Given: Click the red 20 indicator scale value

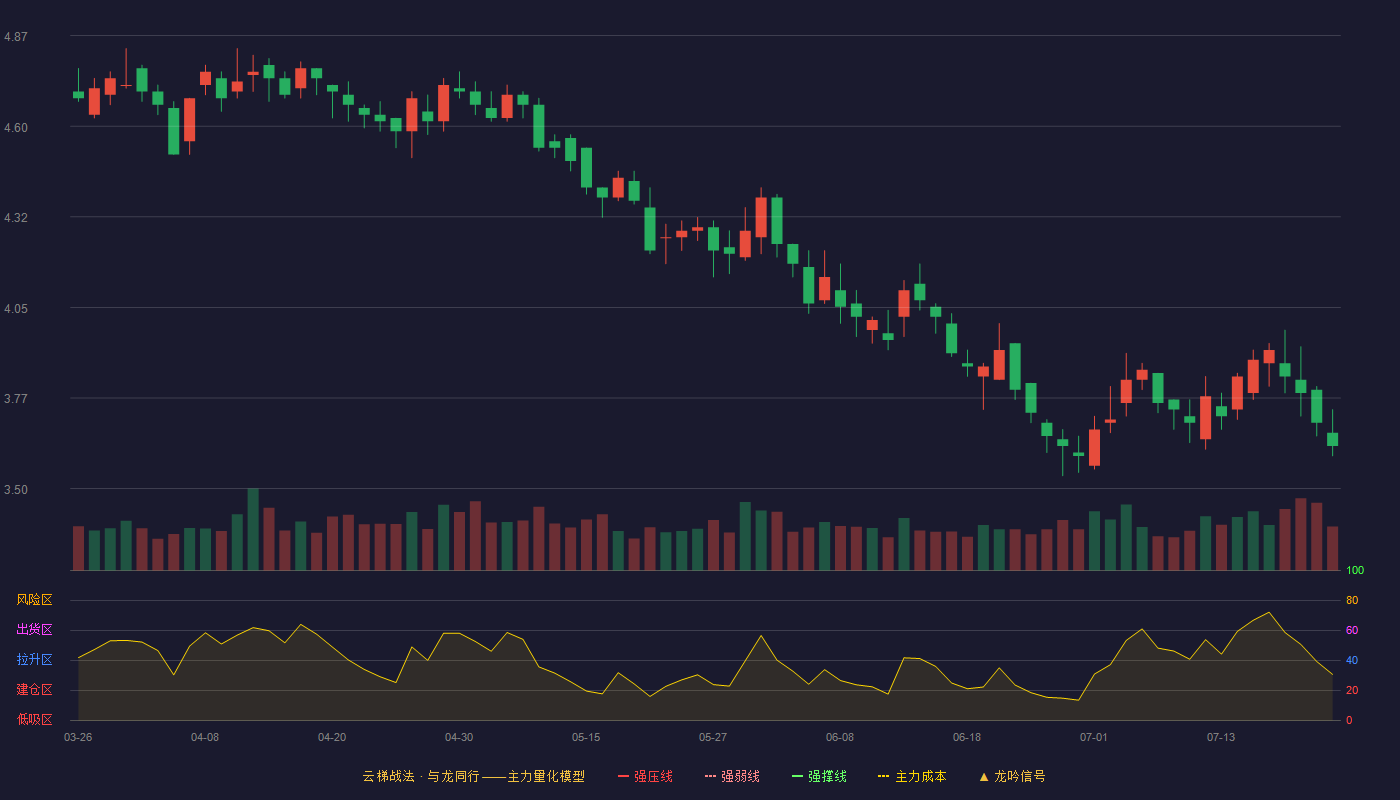Looking at the screenshot, I should [x=1352, y=690].
